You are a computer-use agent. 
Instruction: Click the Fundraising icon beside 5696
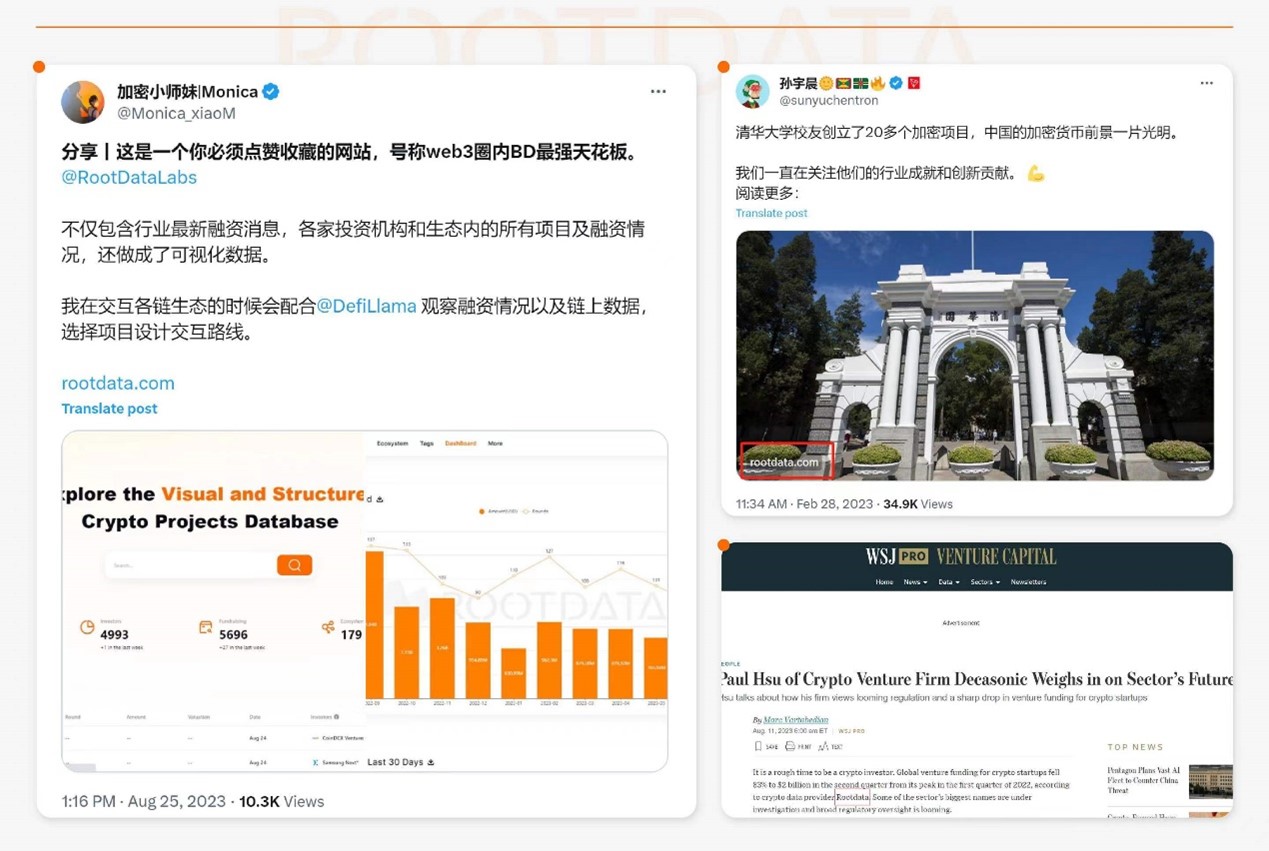pos(206,627)
